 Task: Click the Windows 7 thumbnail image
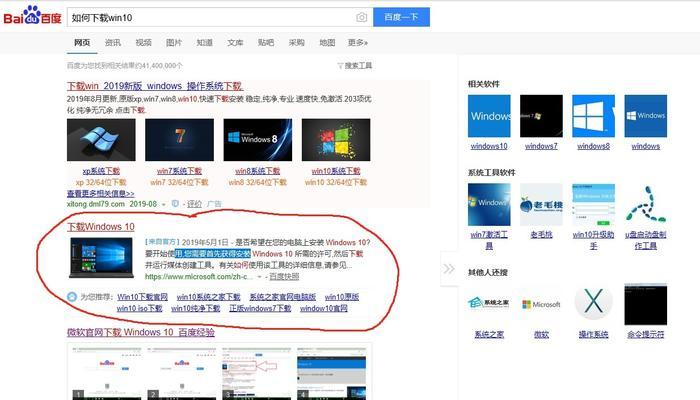coord(179,140)
